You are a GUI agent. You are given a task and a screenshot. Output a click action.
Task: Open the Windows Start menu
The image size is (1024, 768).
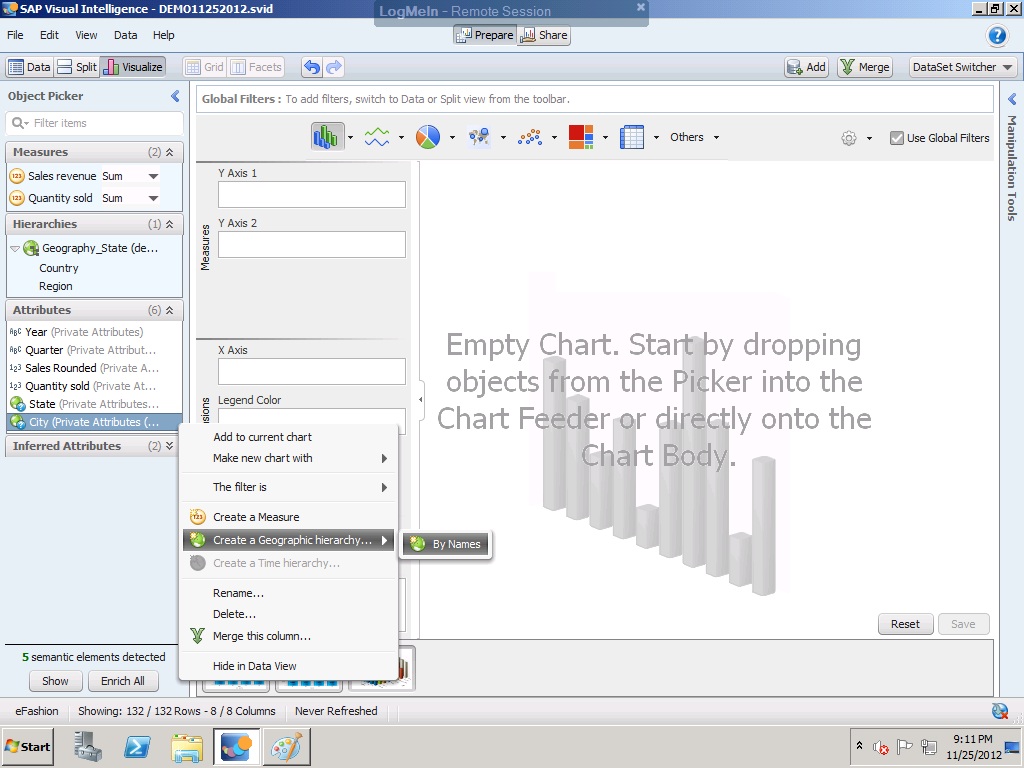coord(28,747)
